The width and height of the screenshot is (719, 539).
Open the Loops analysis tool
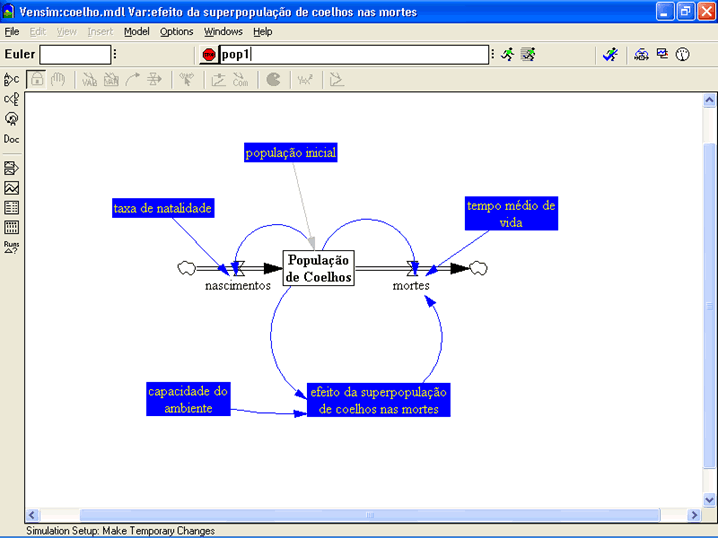(x=12, y=118)
